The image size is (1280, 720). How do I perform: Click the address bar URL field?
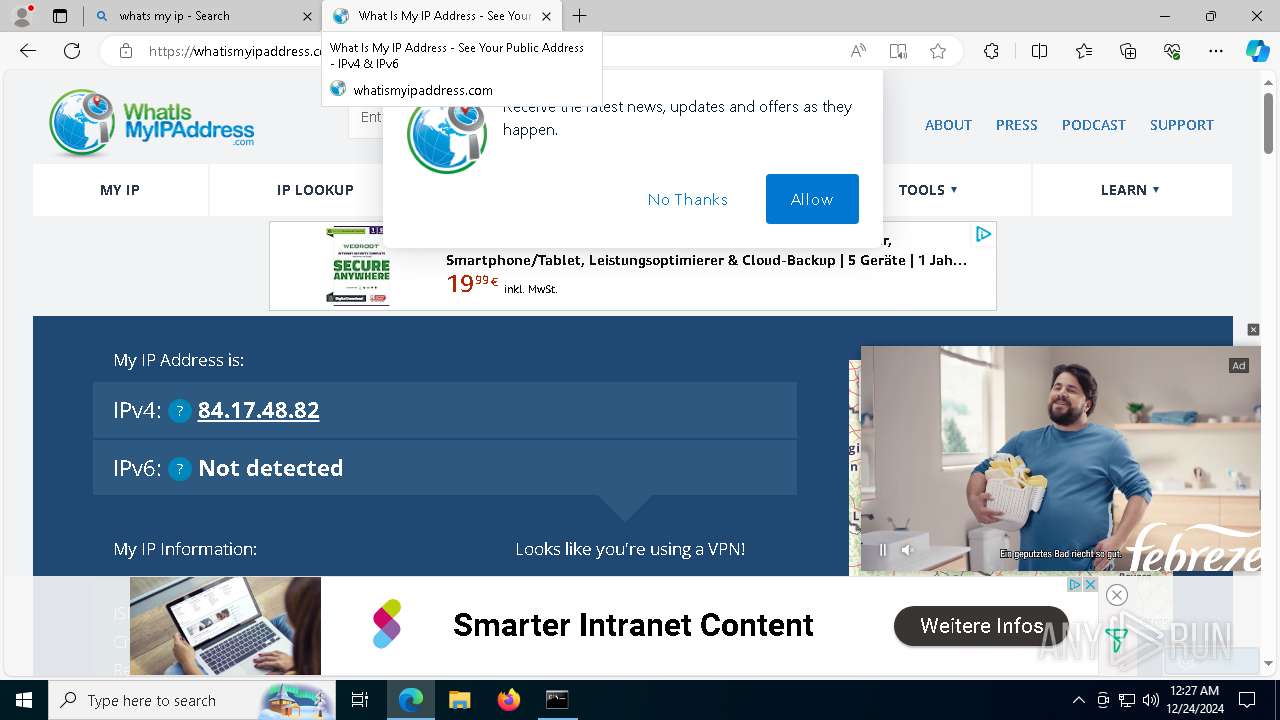coord(480,51)
